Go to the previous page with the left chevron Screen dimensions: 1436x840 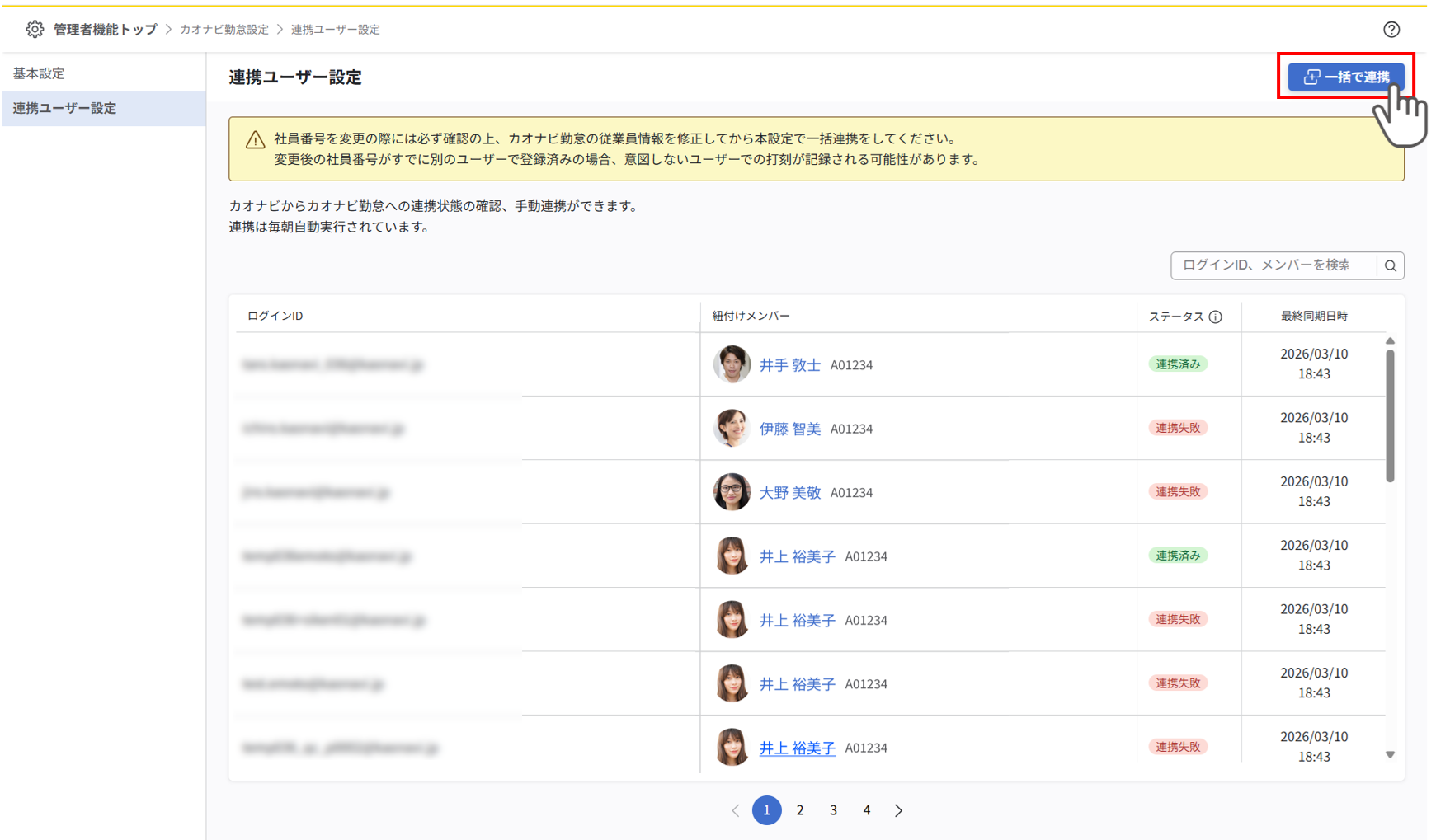pyautogui.click(x=735, y=810)
